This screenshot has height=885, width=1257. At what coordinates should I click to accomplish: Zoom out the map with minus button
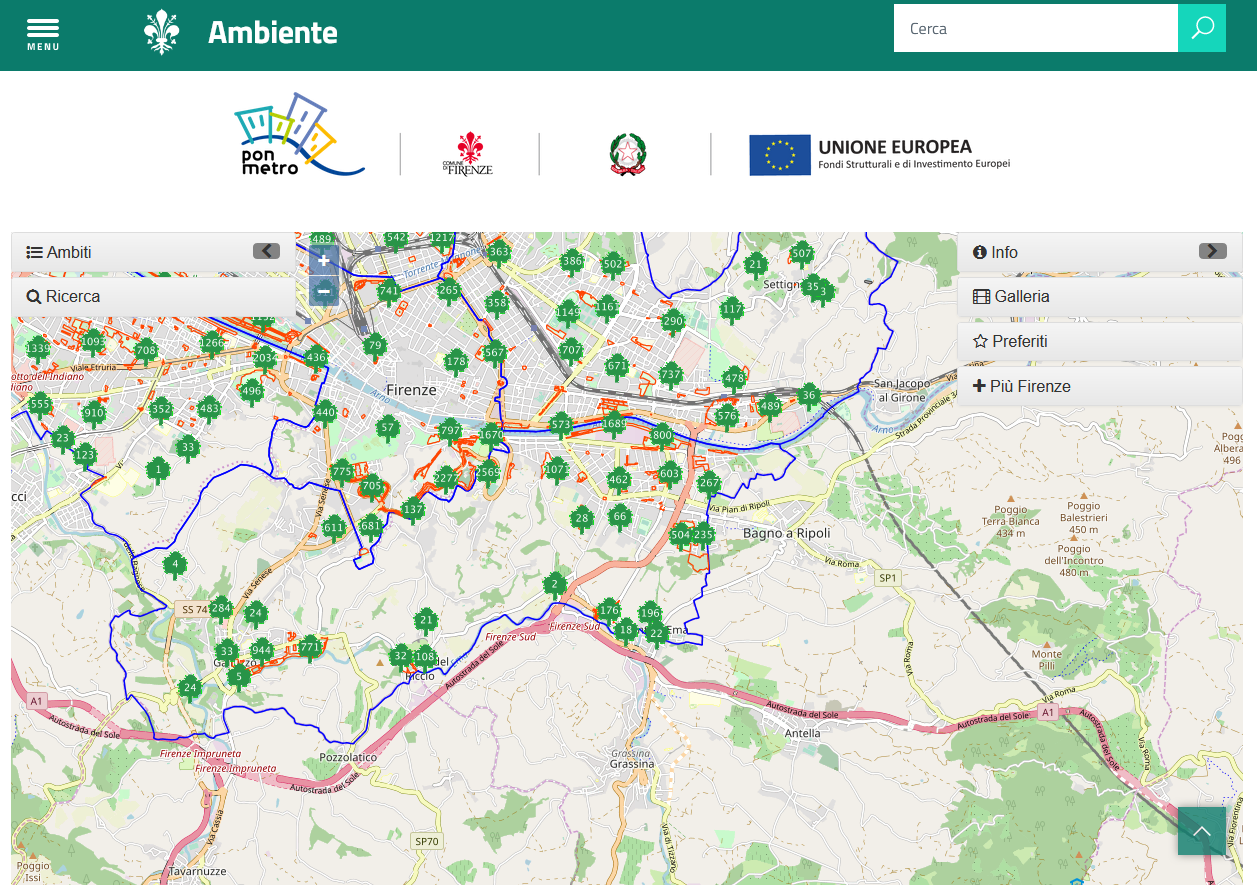[x=323, y=291]
